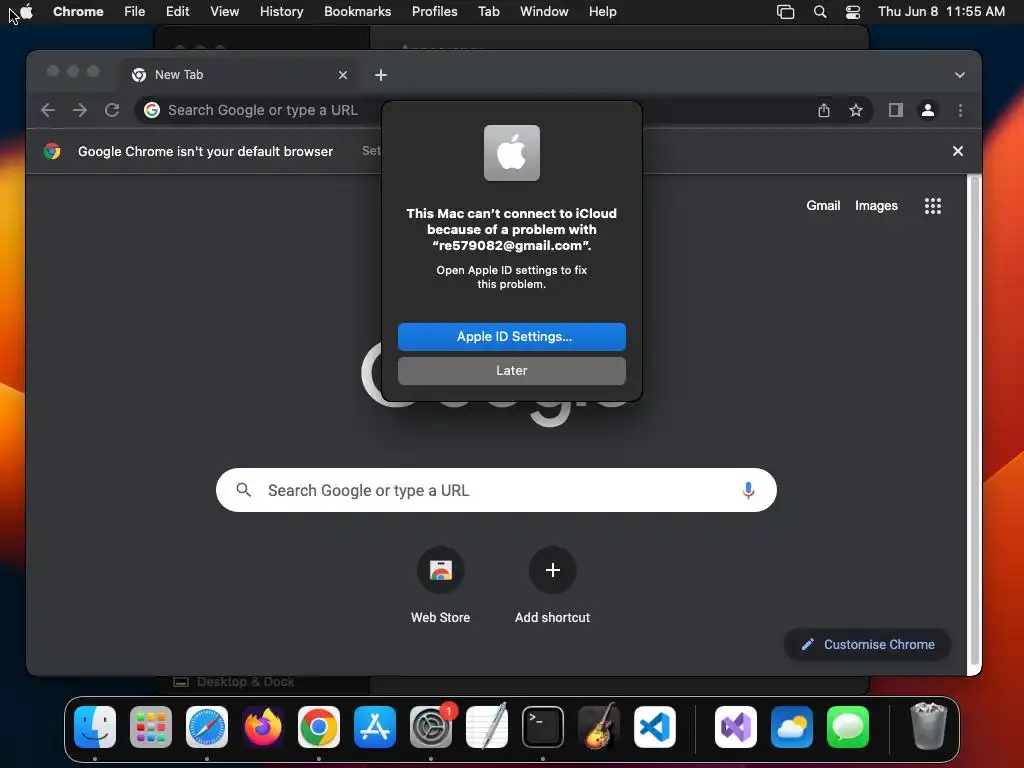Open Spotlight search in menu bar

click(x=820, y=11)
